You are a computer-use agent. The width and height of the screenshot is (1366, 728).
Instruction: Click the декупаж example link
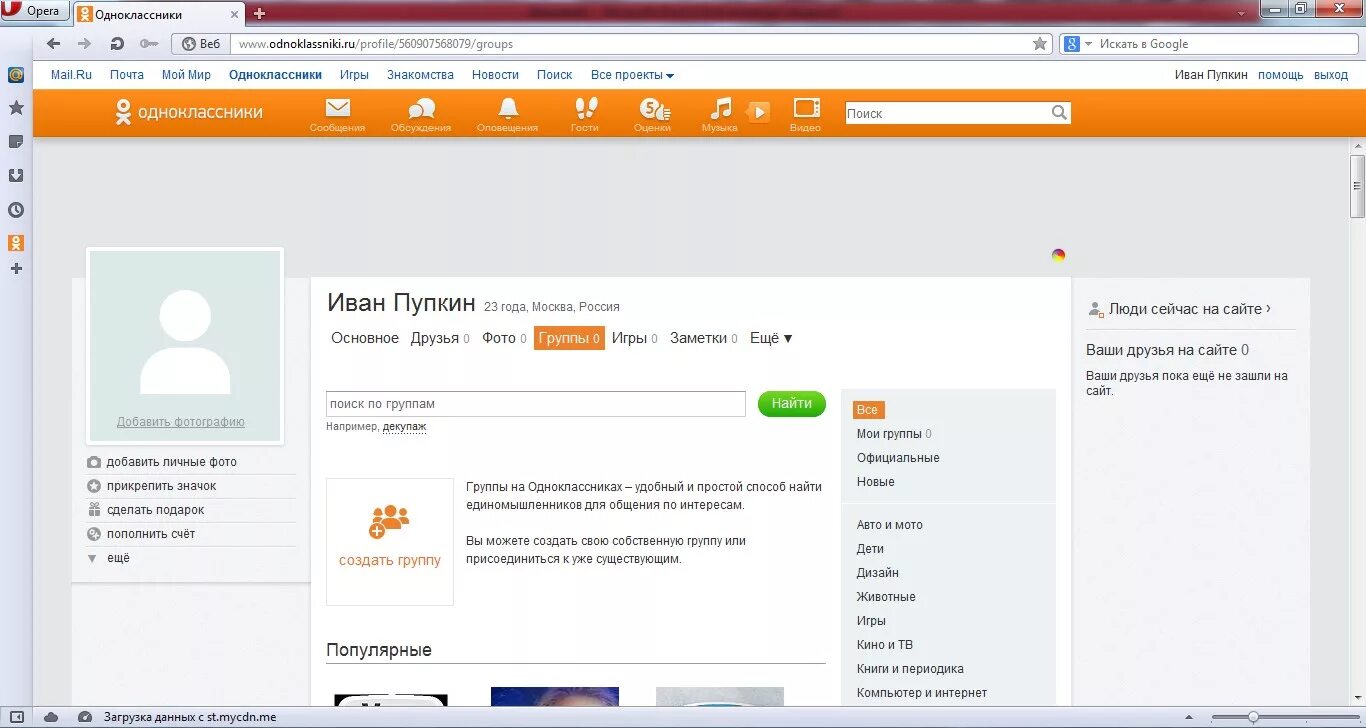tap(404, 427)
